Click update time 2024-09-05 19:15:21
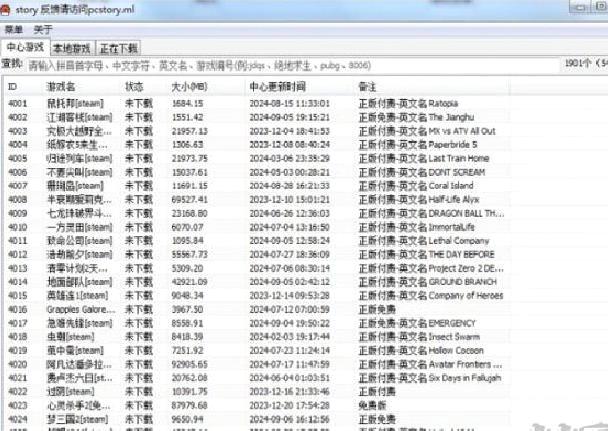This screenshot has height=431, width=608. [x=289, y=117]
